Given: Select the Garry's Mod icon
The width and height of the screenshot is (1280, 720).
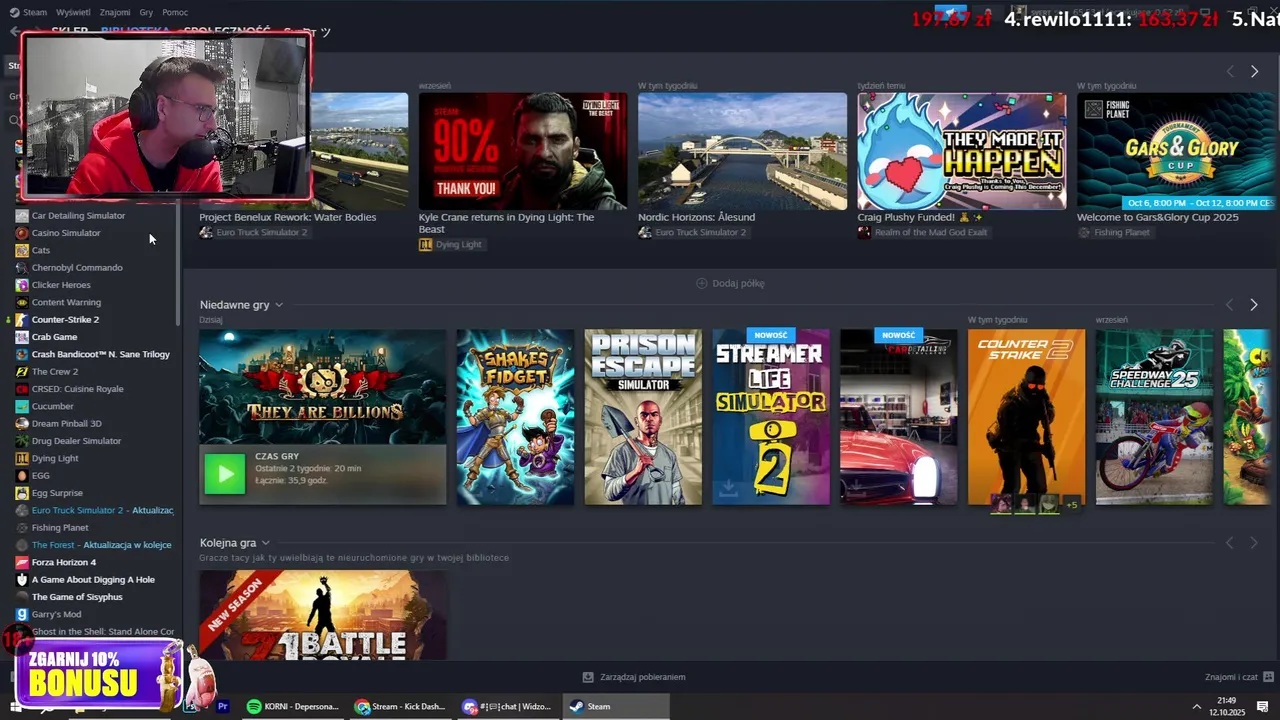Looking at the screenshot, I should click(x=21, y=614).
